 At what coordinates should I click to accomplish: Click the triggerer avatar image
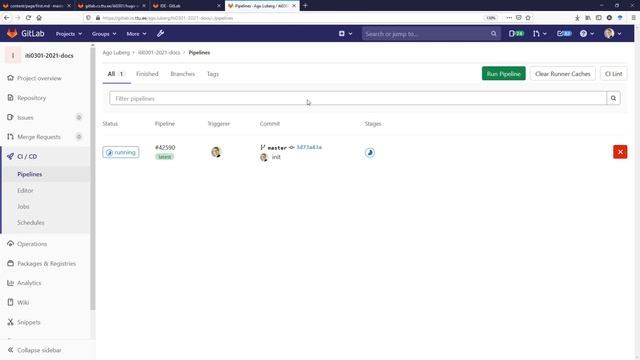pos(216,152)
